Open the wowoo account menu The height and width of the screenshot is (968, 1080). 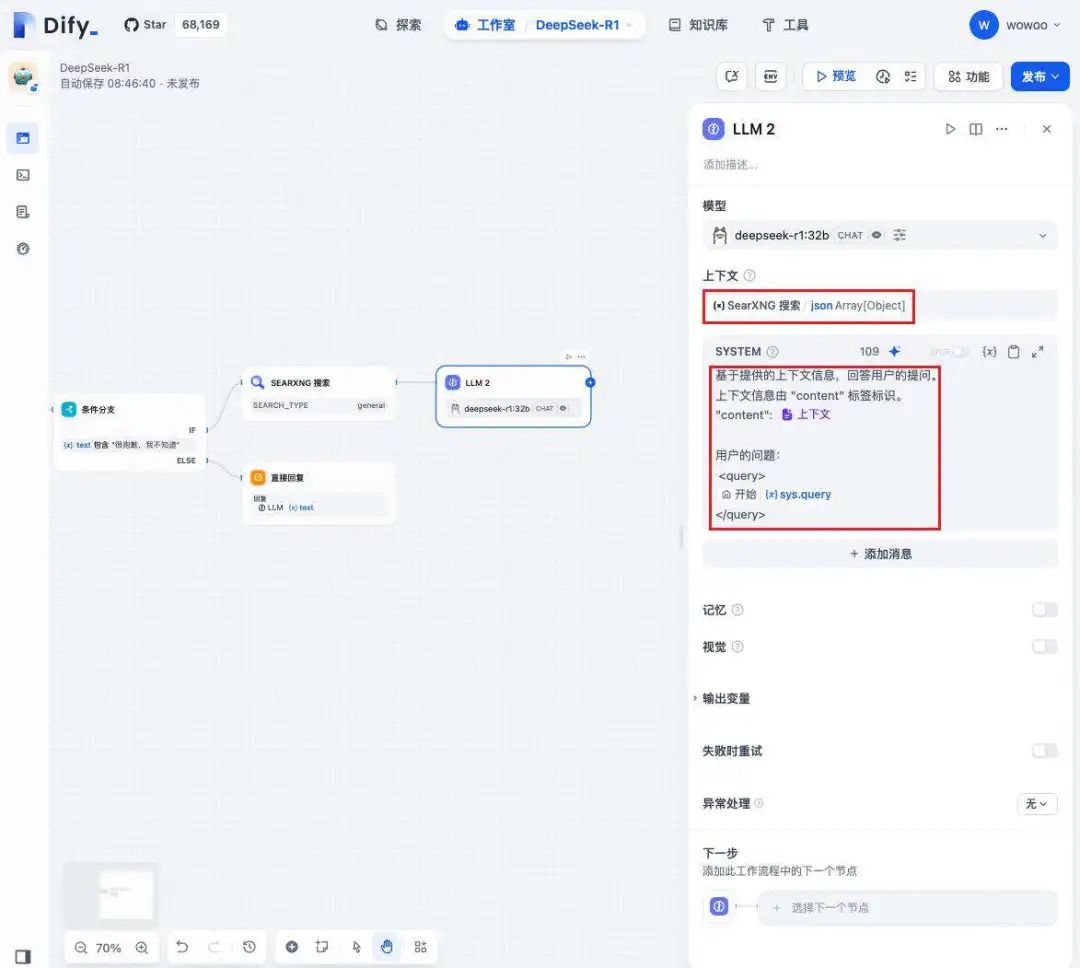pos(1015,25)
